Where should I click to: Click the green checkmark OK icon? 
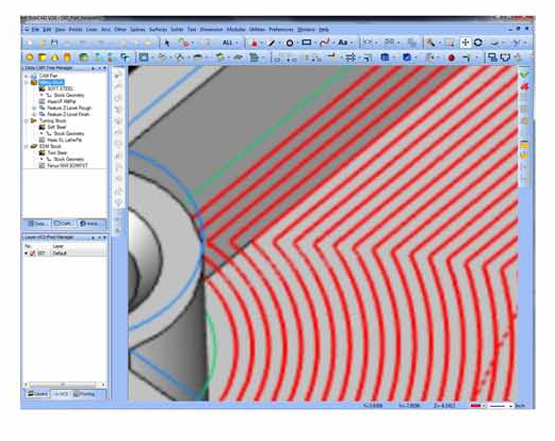click(524, 74)
